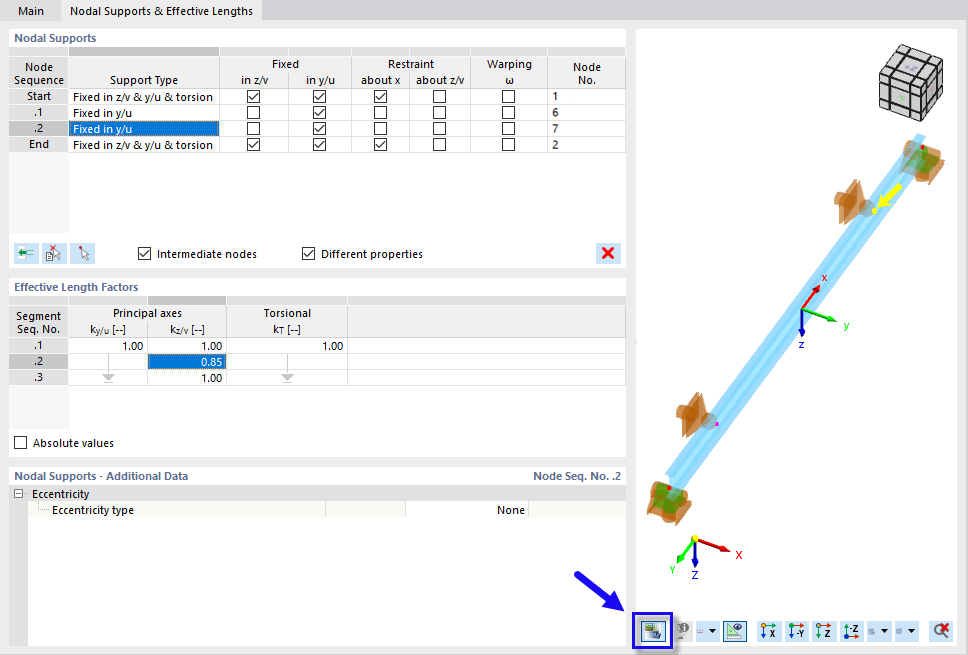Viewport: 968px width, 655px height.
Task: Uncheck Restraint about x for End row
Action: pos(380,144)
